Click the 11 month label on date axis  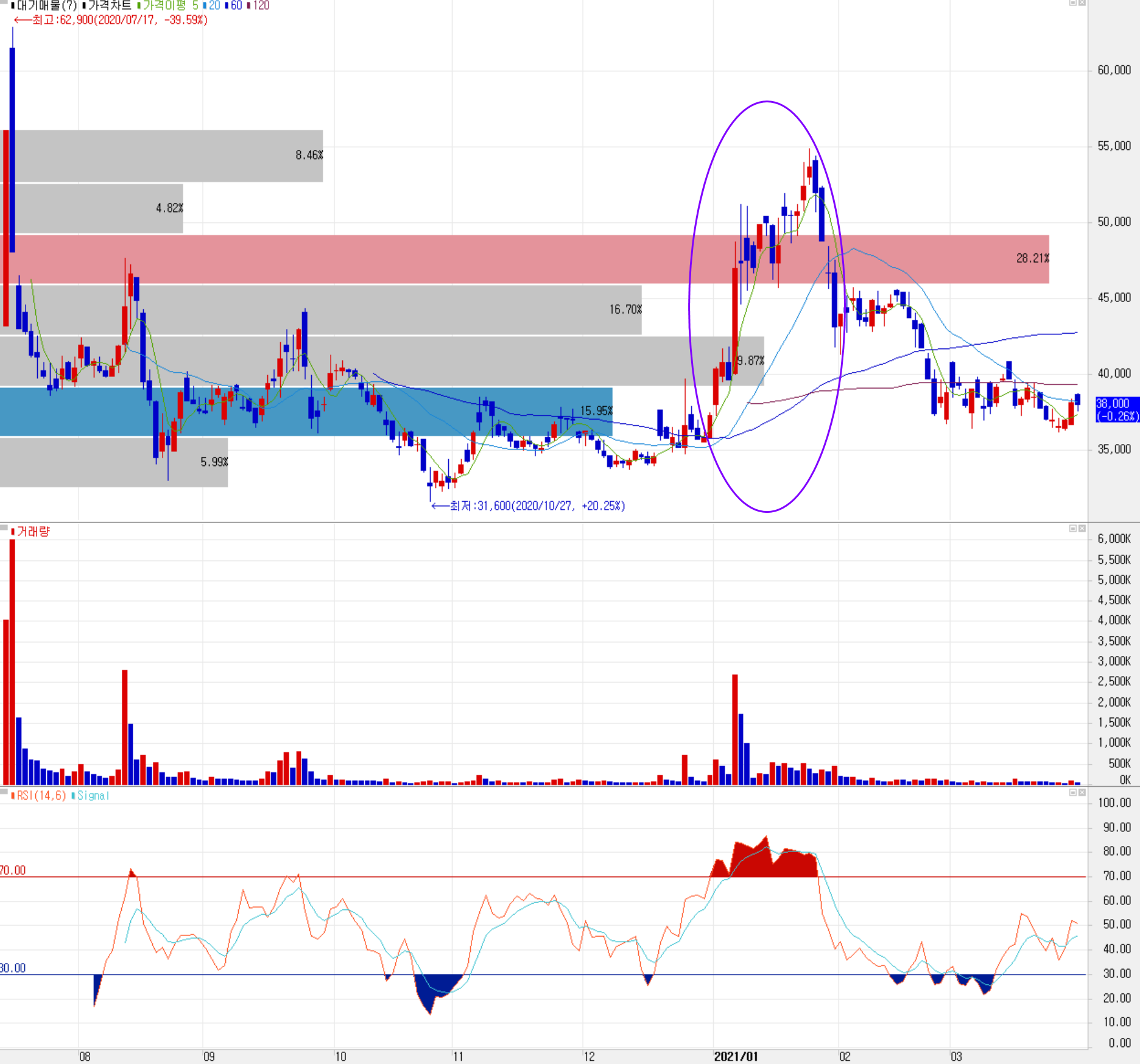(x=458, y=1057)
